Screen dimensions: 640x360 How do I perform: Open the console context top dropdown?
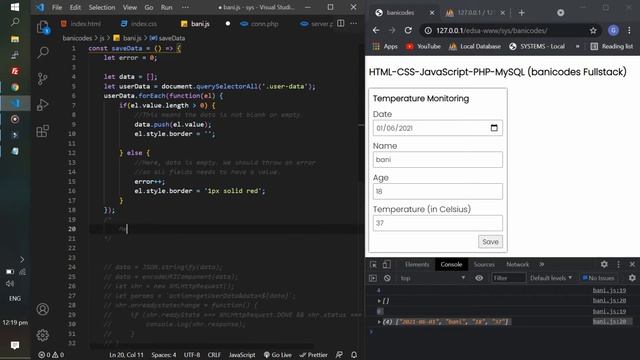pos(433,278)
